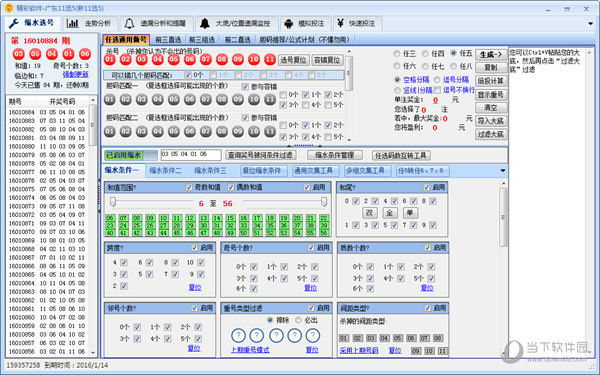Click scroll-down arrow of the 杀号 panel
The height and width of the screenshot is (375, 600).
click(349, 140)
